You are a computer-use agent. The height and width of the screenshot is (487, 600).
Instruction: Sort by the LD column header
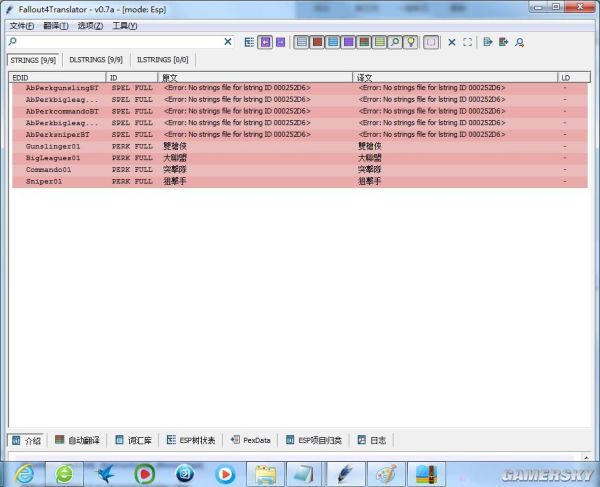click(574, 78)
